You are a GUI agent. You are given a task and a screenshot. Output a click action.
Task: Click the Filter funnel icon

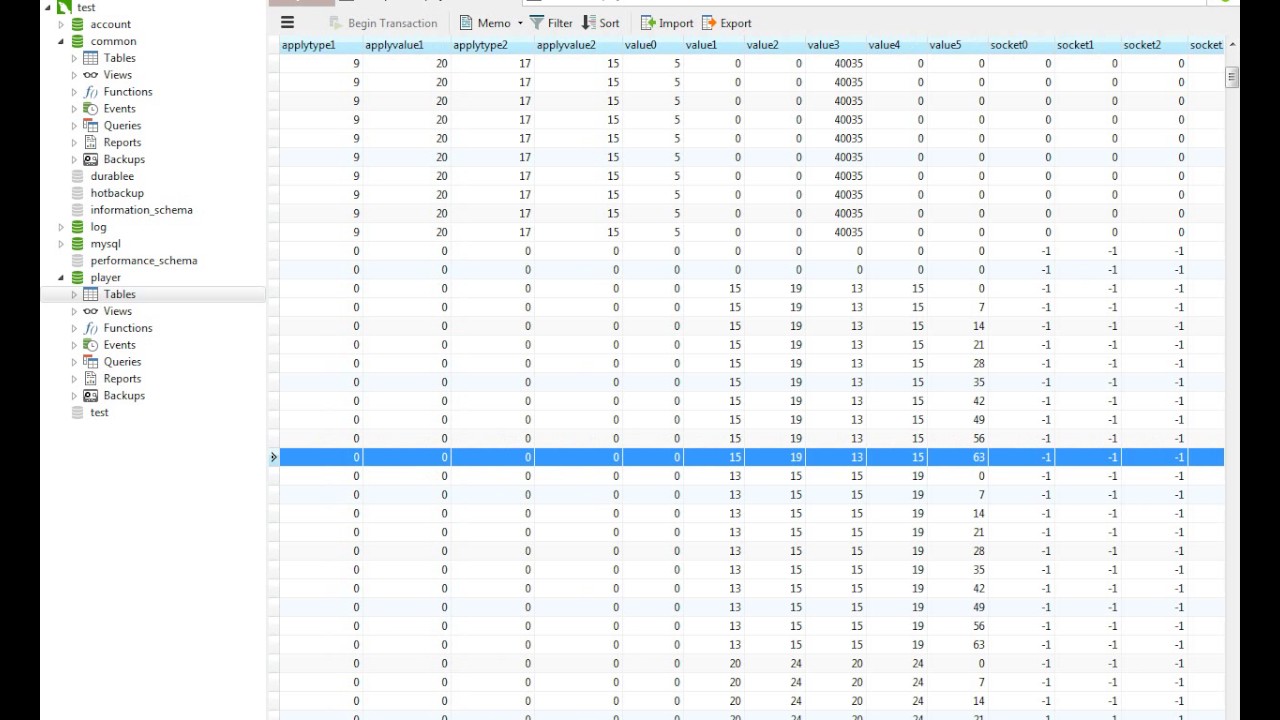tap(537, 22)
